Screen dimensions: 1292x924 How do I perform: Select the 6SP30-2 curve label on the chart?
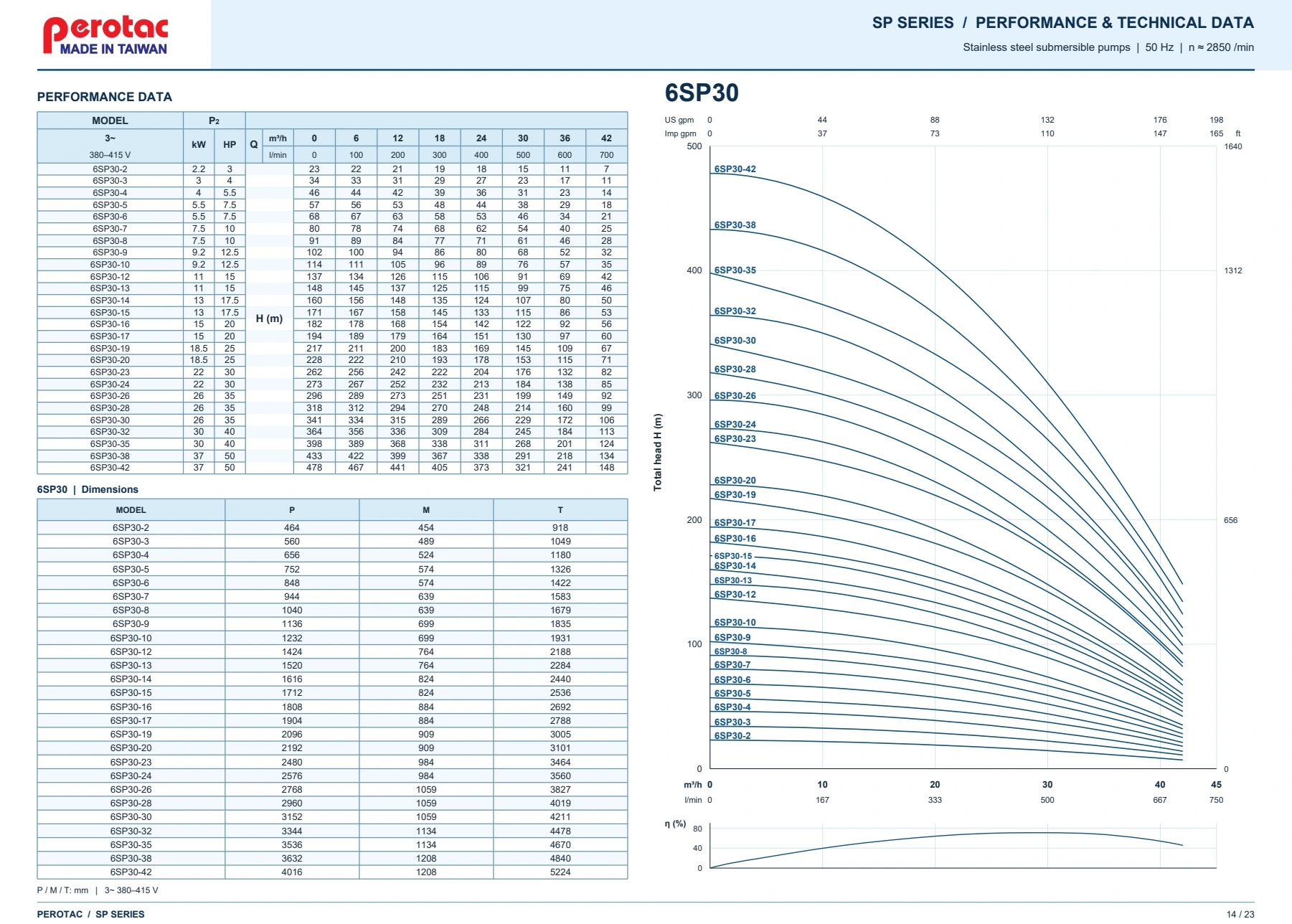point(732,736)
